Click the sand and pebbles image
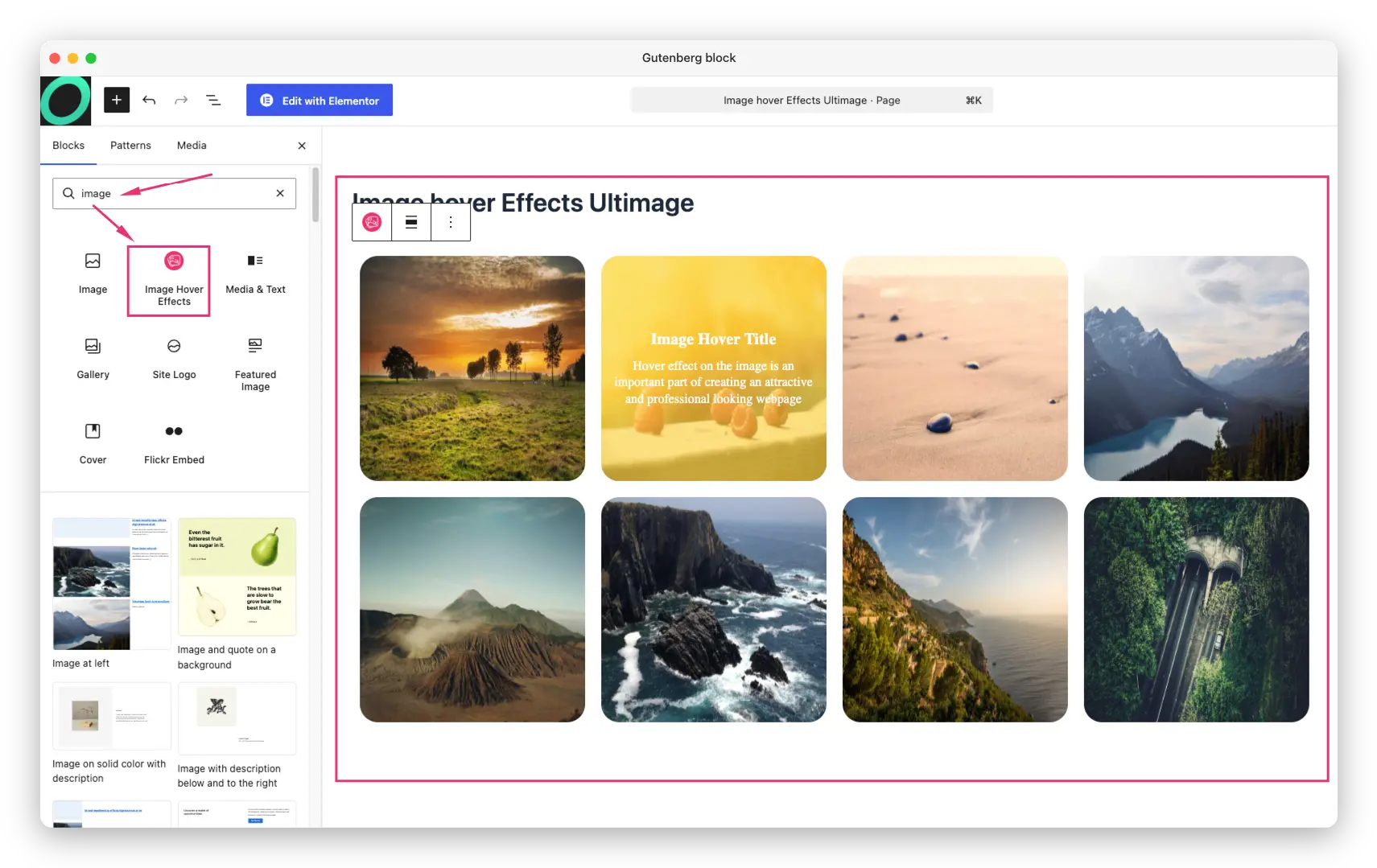Viewport: 1377px width, 868px height. [955, 368]
